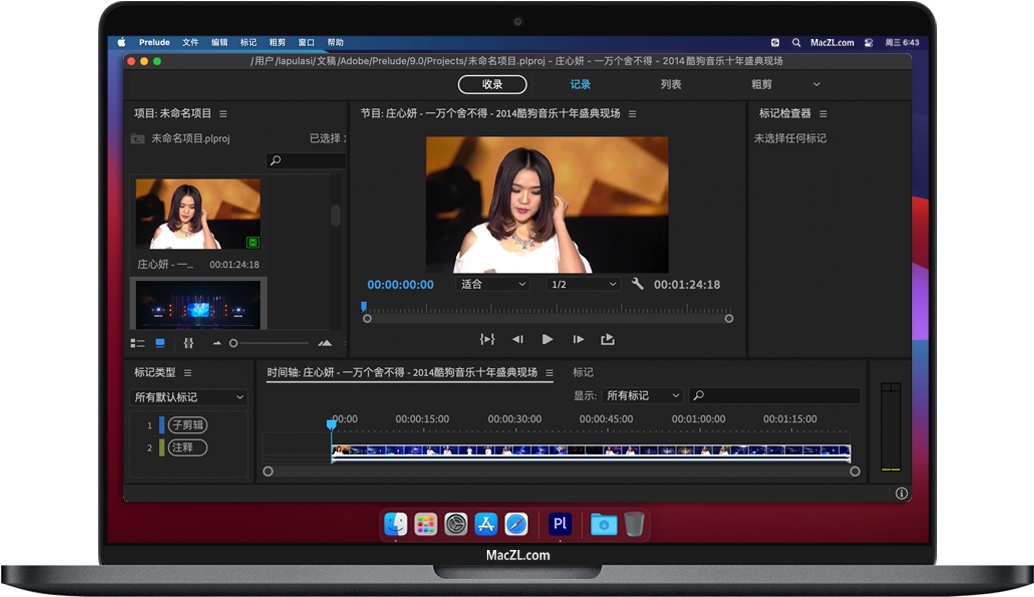Screen dimensions: 1034x597
Task: Click the export frame icon
Action: coord(608,340)
